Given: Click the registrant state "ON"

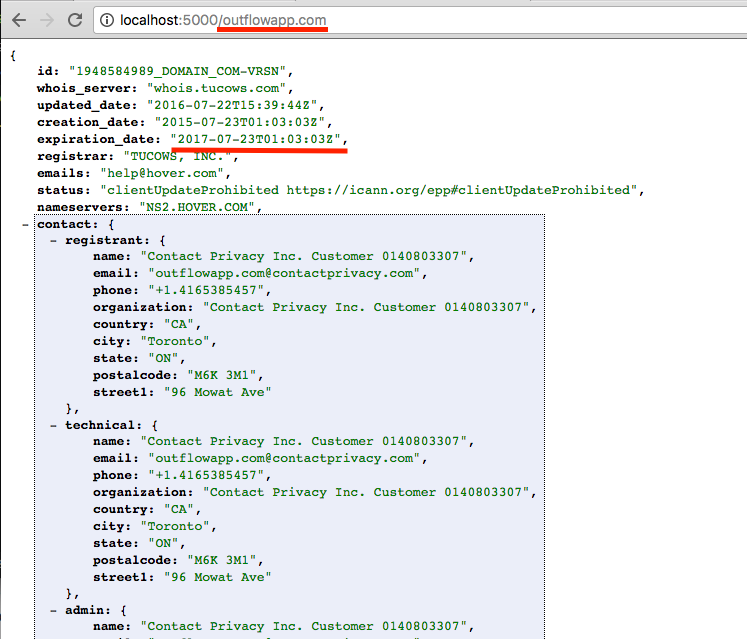Looking at the screenshot, I should click(x=163, y=358).
